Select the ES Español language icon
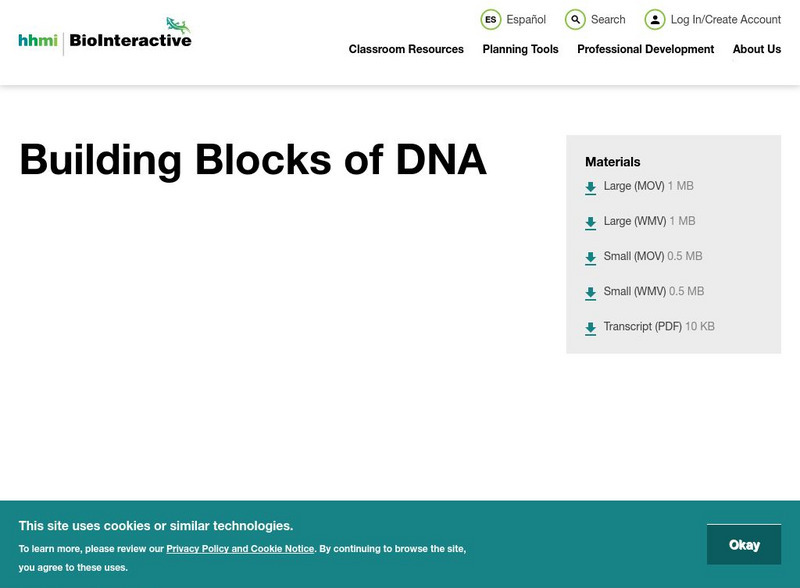The height and width of the screenshot is (588, 800). pyautogui.click(x=491, y=19)
